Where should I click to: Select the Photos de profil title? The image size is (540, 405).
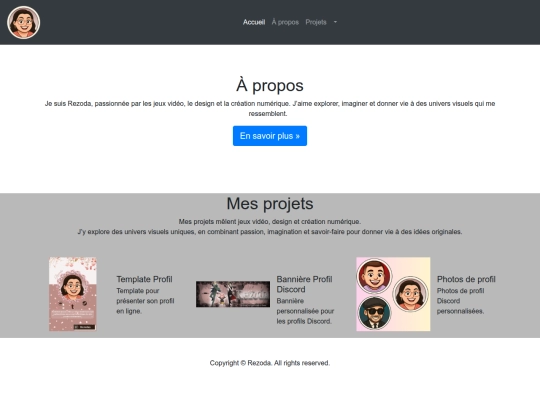point(466,279)
